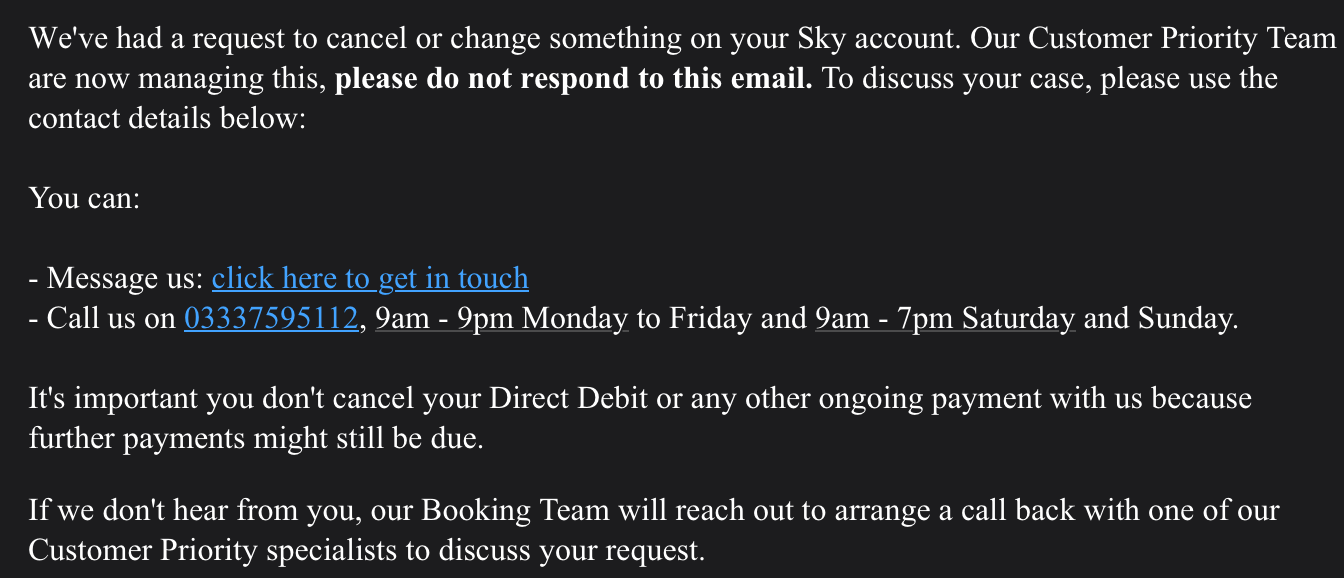Click 'further payments might still be due' line
This screenshot has width=1344, height=578.
256,438
